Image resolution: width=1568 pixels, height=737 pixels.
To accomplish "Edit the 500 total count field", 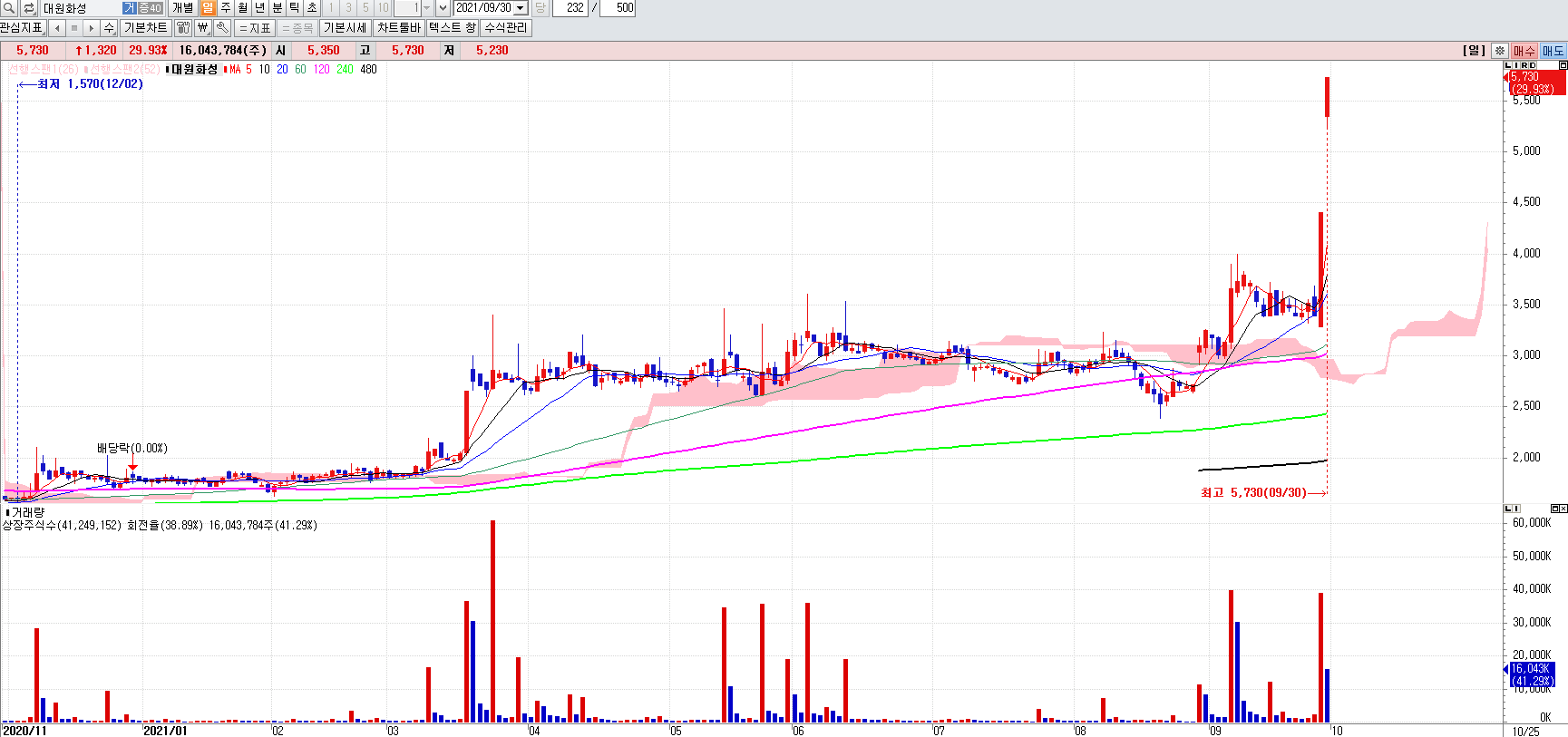I will coord(618,8).
